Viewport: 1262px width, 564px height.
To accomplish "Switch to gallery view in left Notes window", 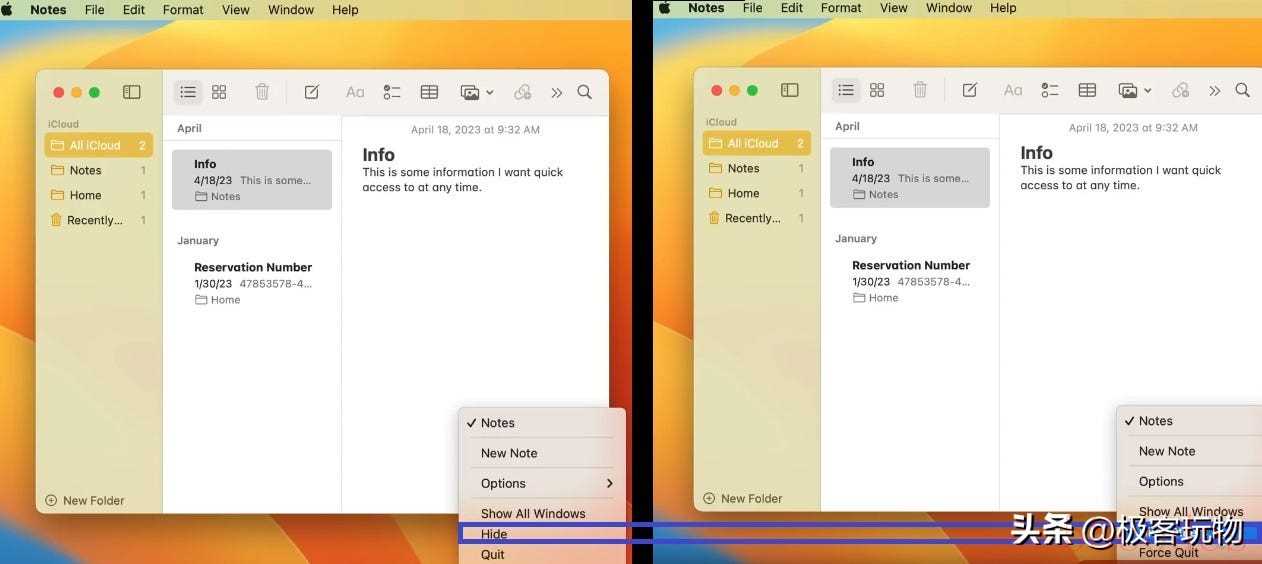I will tap(219, 92).
